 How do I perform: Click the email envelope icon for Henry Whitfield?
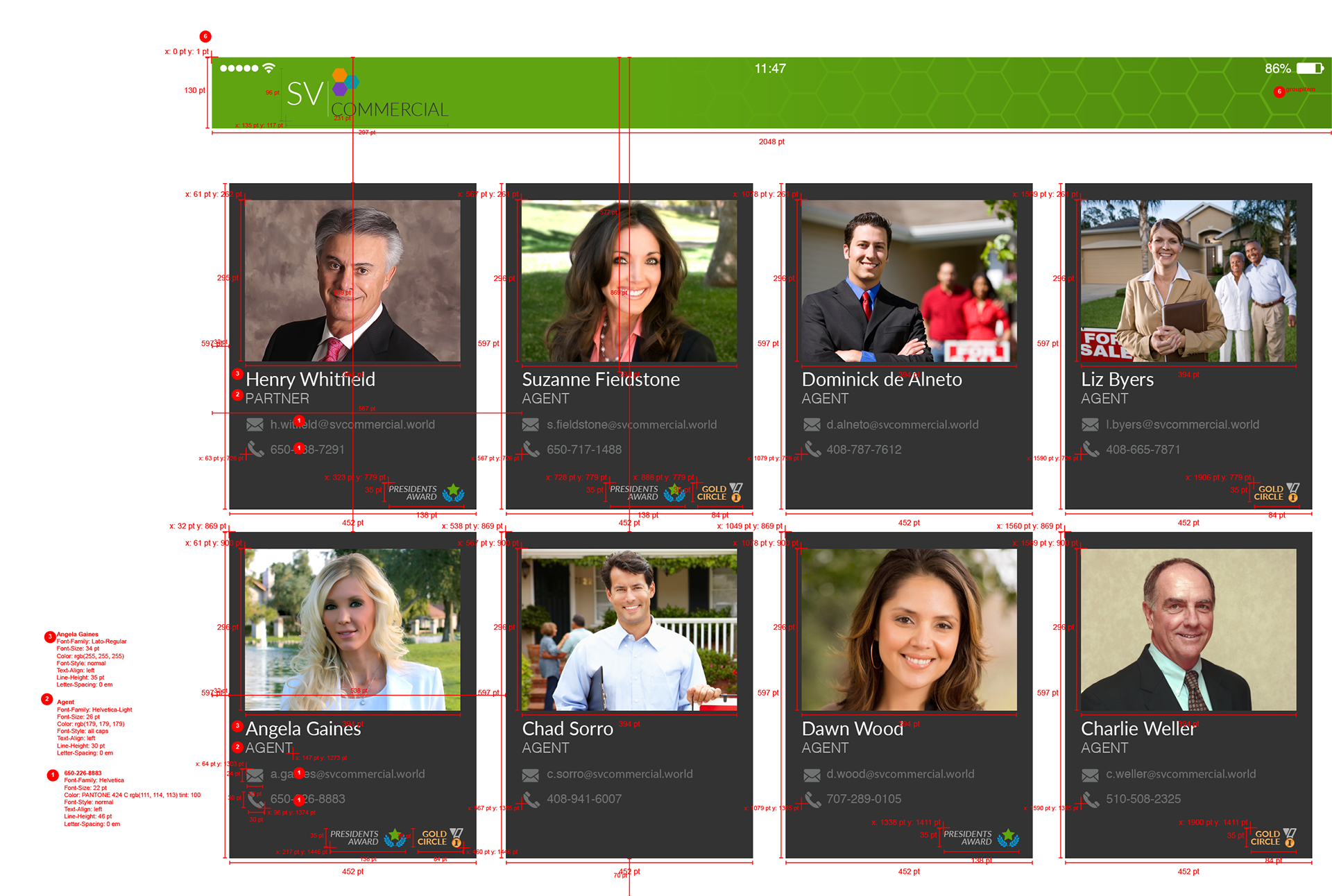coord(255,424)
